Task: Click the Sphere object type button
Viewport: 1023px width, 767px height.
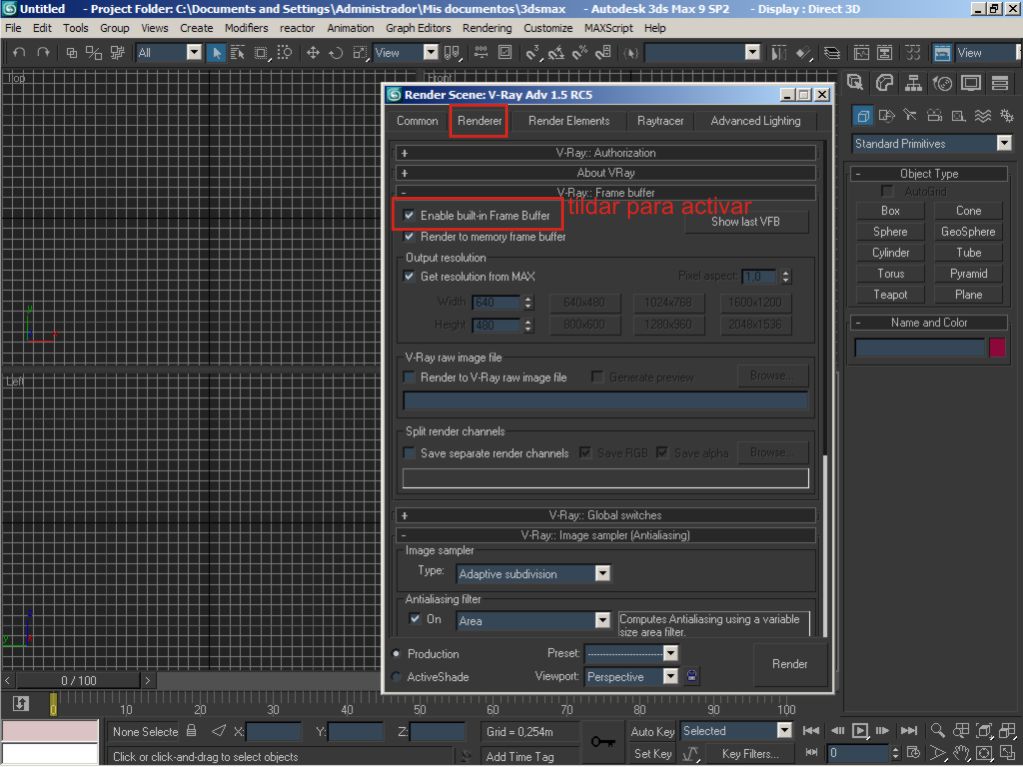Action: coord(890,232)
